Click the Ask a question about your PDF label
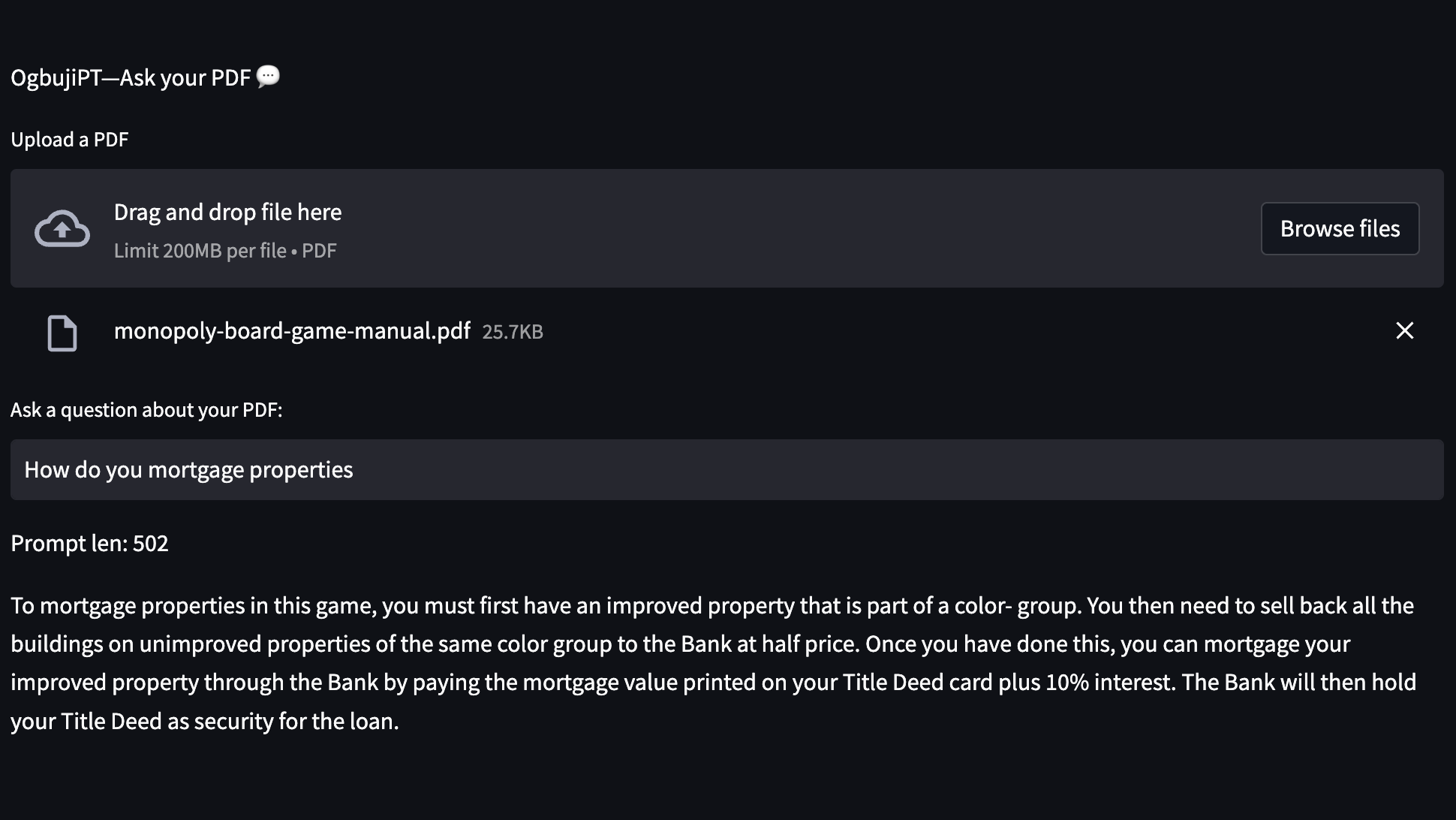Image resolution: width=1456 pixels, height=820 pixels. (146, 410)
